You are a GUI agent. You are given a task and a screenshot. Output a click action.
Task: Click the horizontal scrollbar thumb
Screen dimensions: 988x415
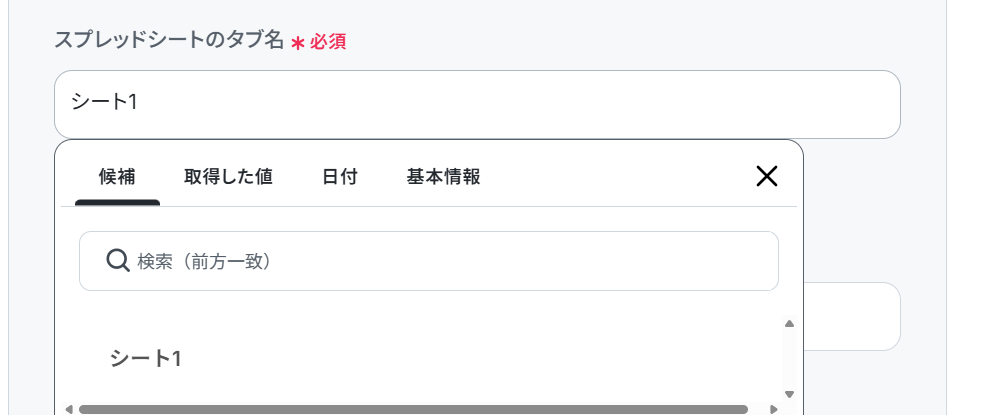pos(413,409)
